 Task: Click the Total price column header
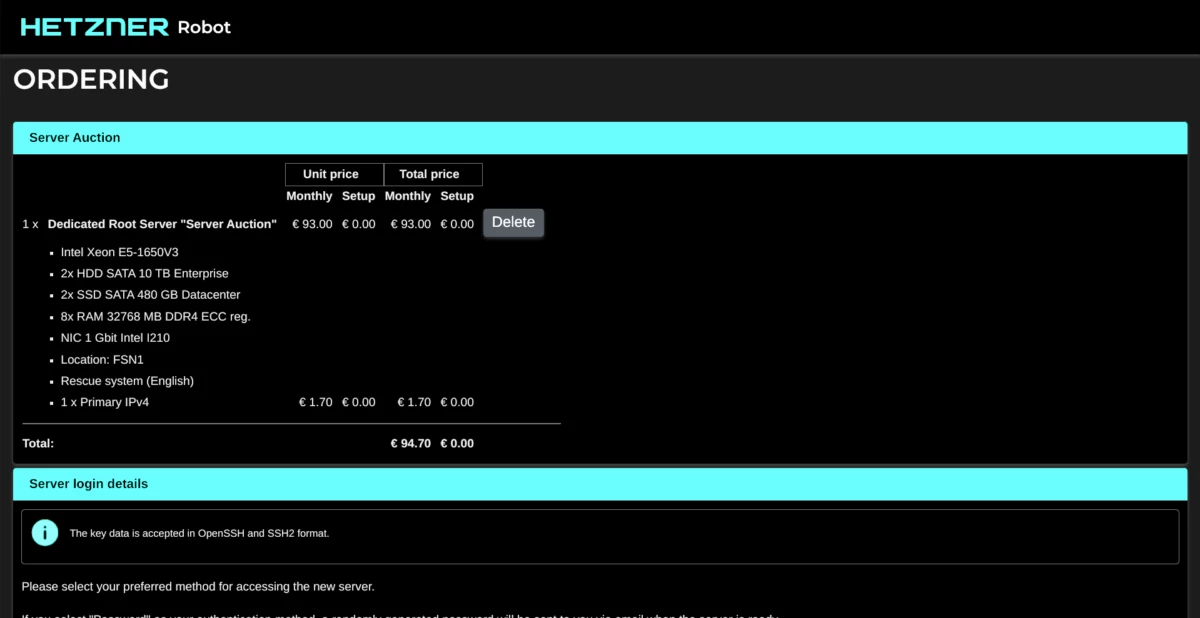429,174
